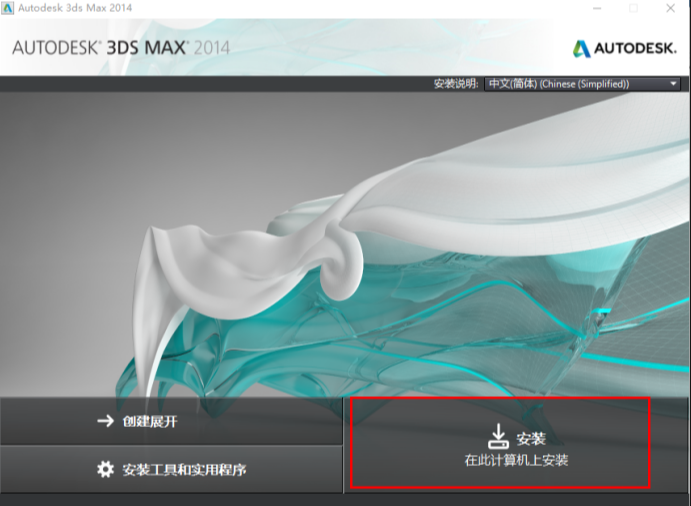691x506 pixels.
Task: Open the 安装说明 language dropdown
Action: (582, 84)
